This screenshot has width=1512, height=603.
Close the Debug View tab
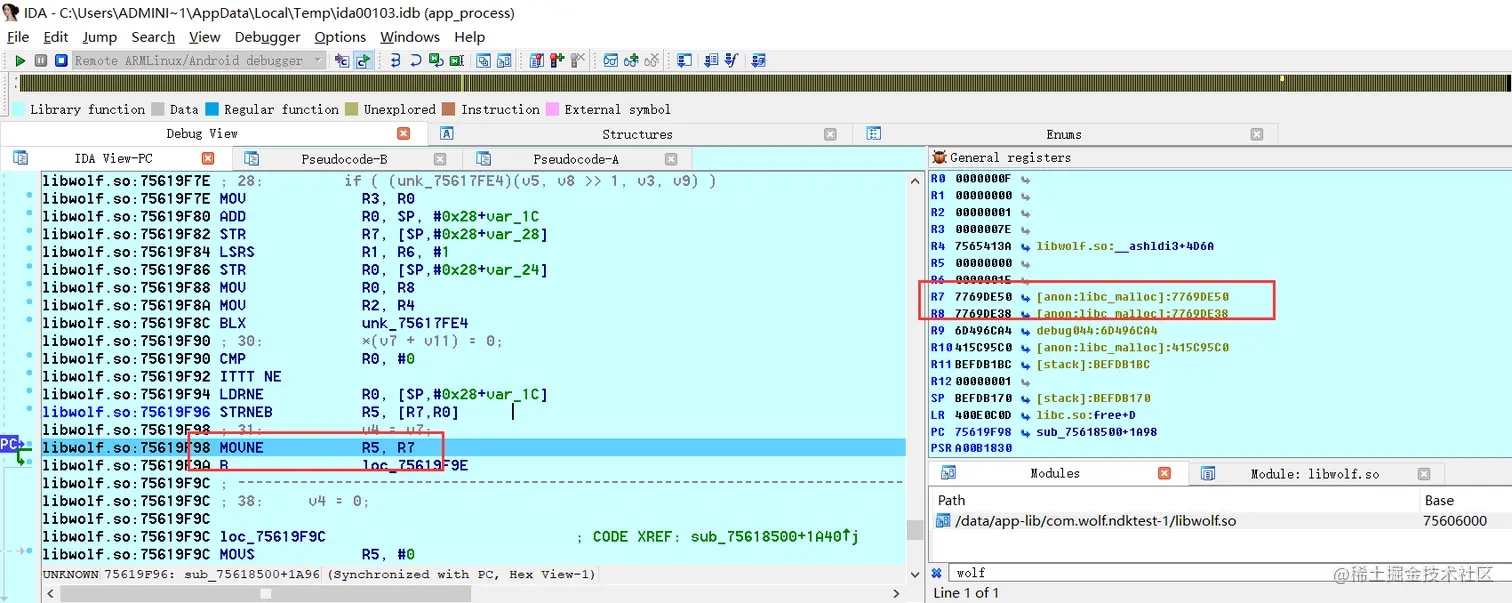(x=403, y=134)
